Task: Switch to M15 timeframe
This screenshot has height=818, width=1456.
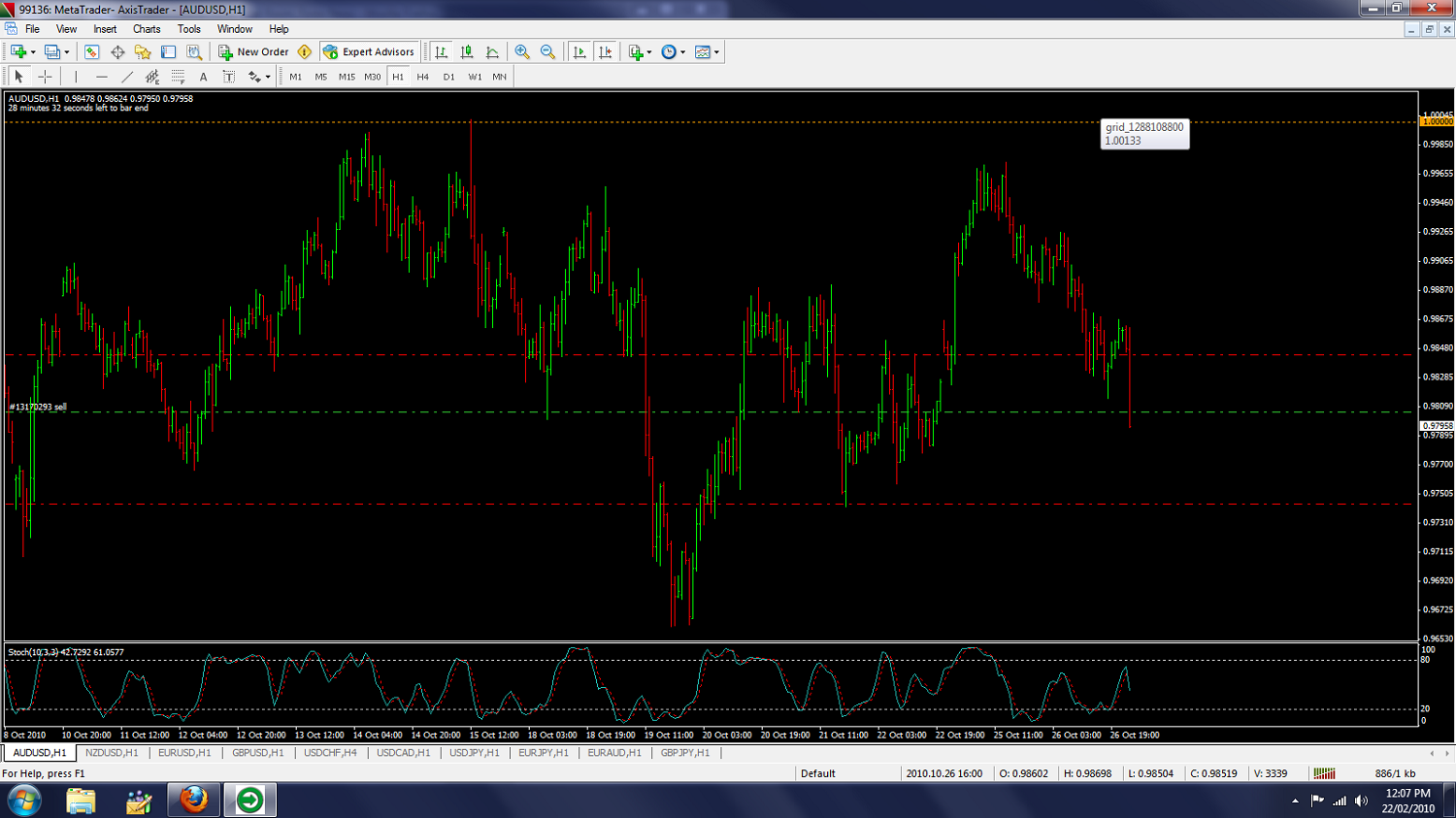Action: (347, 77)
